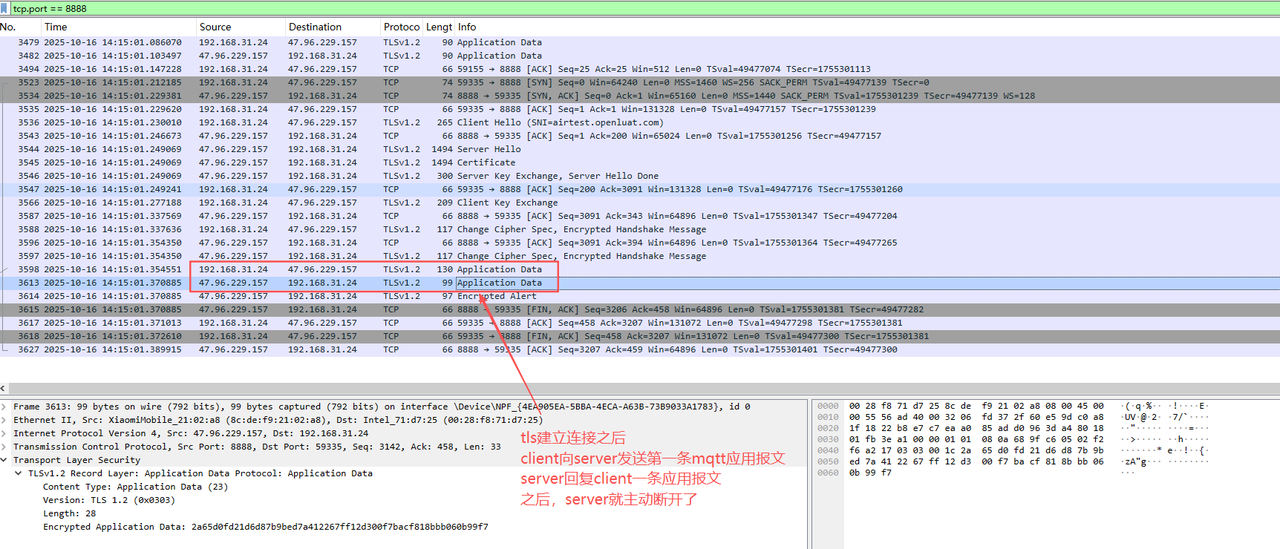This screenshot has width=1280, height=549.
Task: Click the Source column header
Action: click(215, 27)
